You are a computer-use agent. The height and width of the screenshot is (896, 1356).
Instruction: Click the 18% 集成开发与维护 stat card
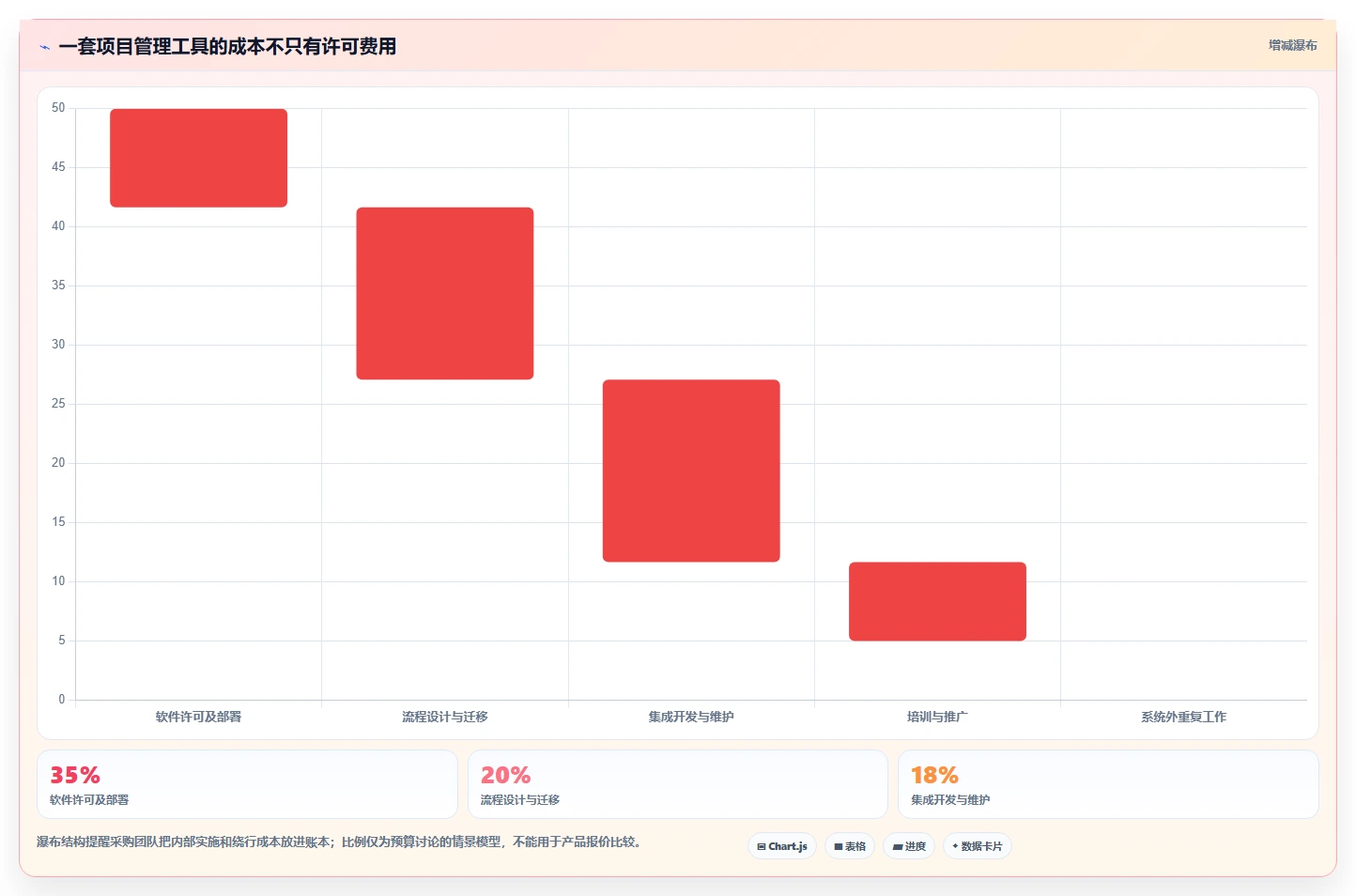click(1108, 784)
